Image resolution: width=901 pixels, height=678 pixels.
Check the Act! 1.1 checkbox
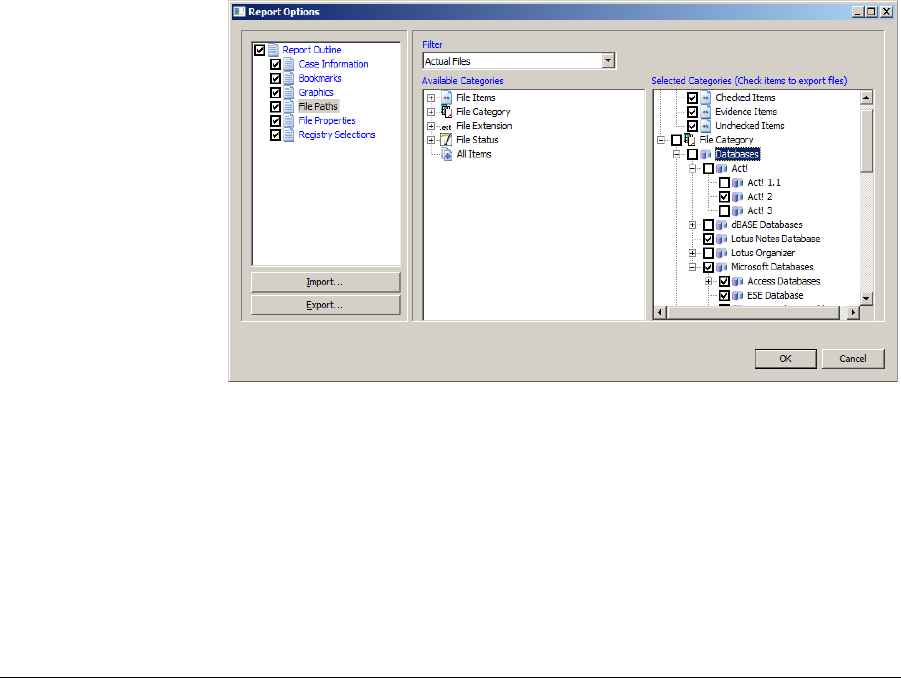pyautogui.click(x=725, y=183)
